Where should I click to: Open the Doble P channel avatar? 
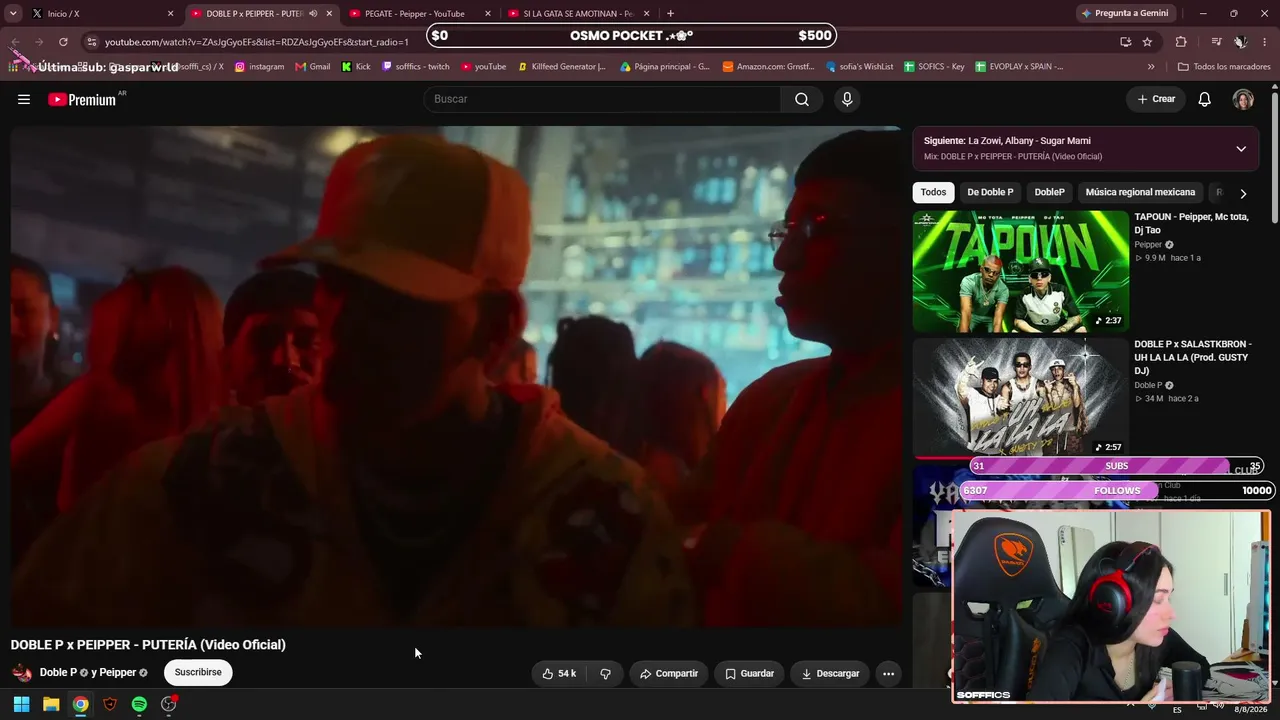[x=22, y=673]
